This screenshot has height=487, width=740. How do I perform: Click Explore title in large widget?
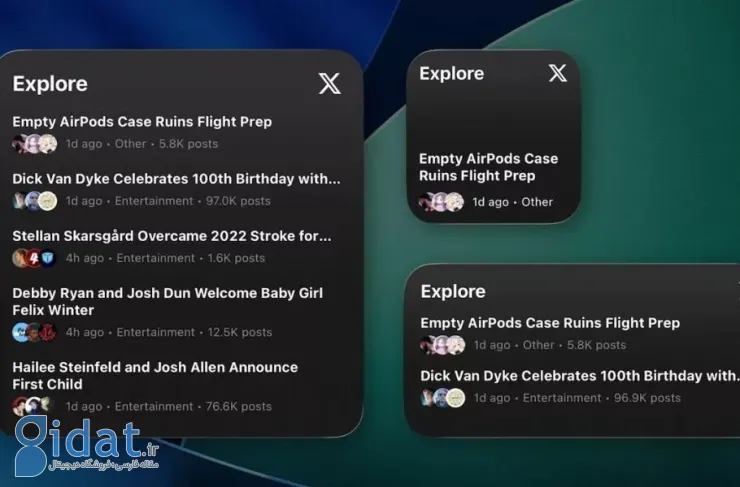click(x=50, y=84)
